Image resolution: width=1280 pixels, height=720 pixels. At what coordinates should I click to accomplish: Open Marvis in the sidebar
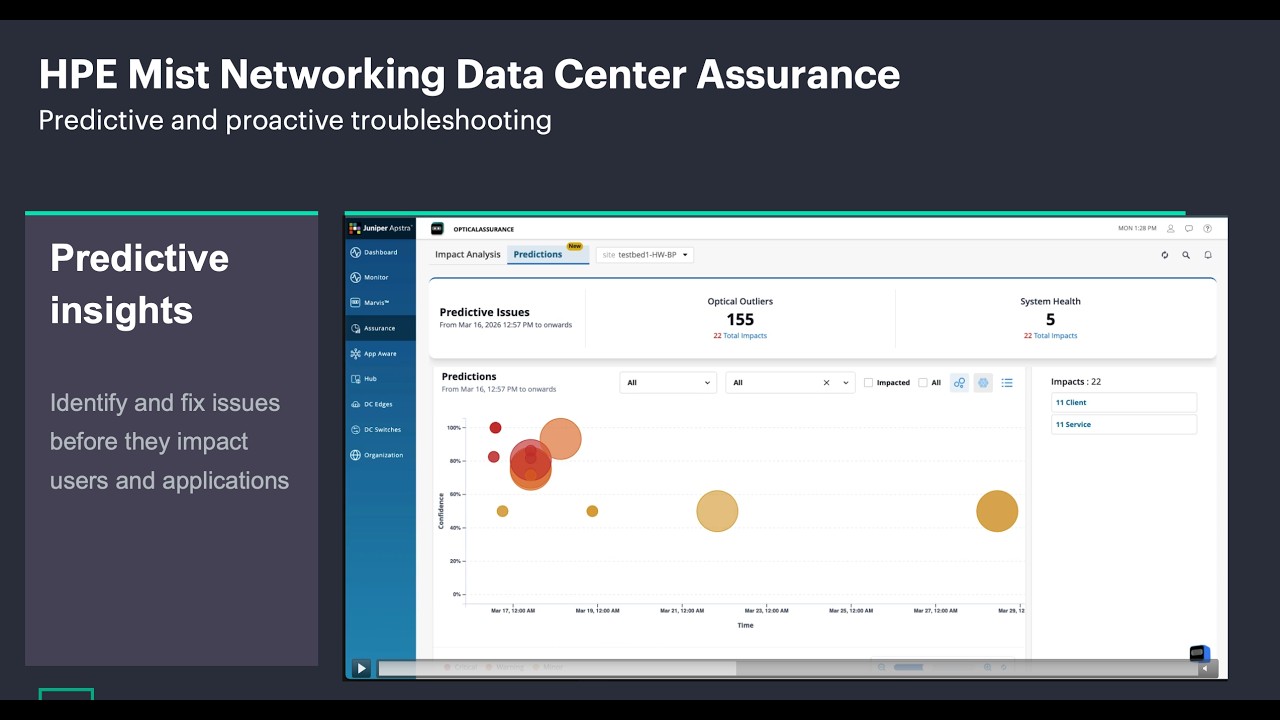click(x=380, y=302)
